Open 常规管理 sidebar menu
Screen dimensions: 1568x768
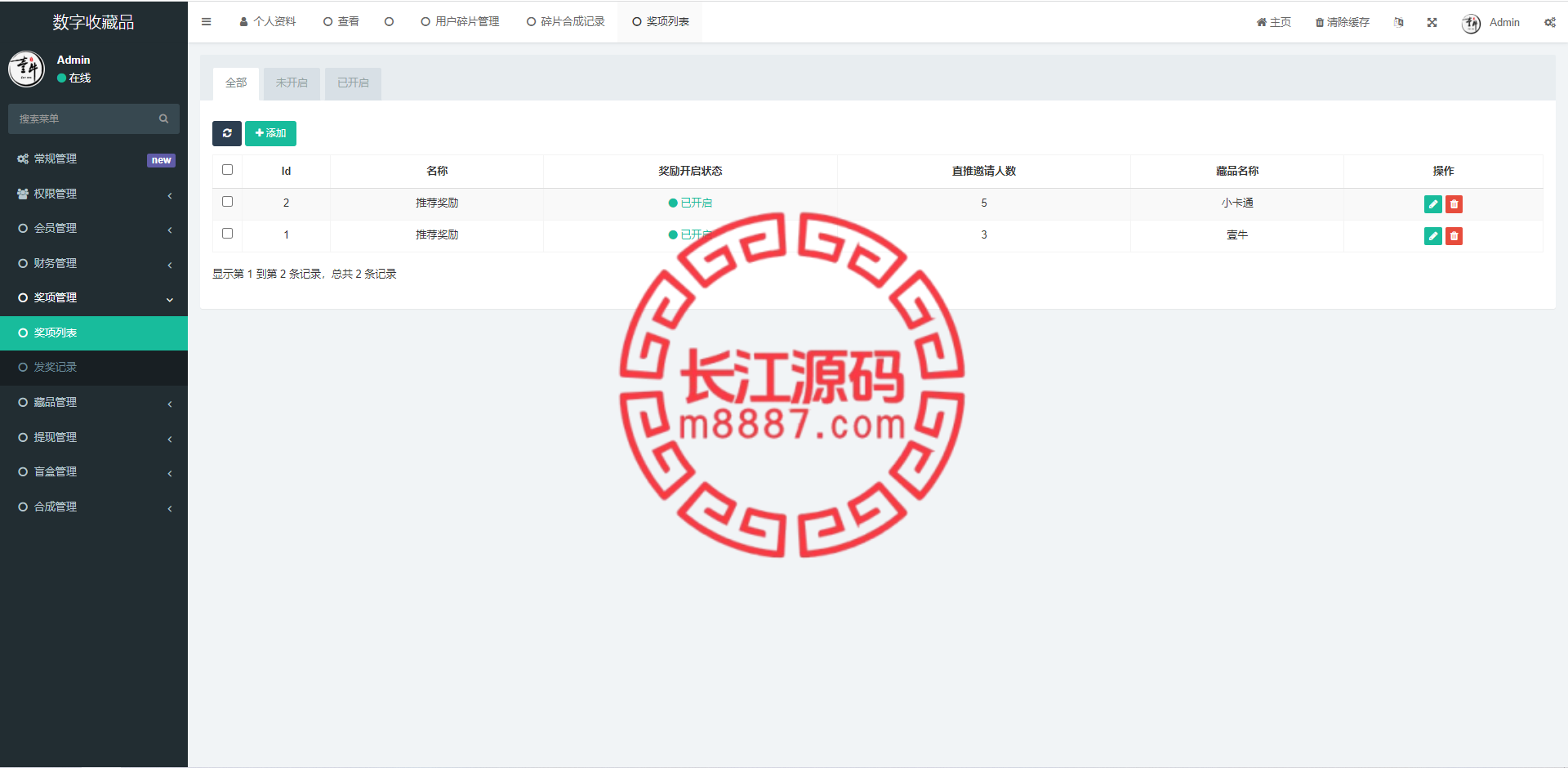pos(94,159)
